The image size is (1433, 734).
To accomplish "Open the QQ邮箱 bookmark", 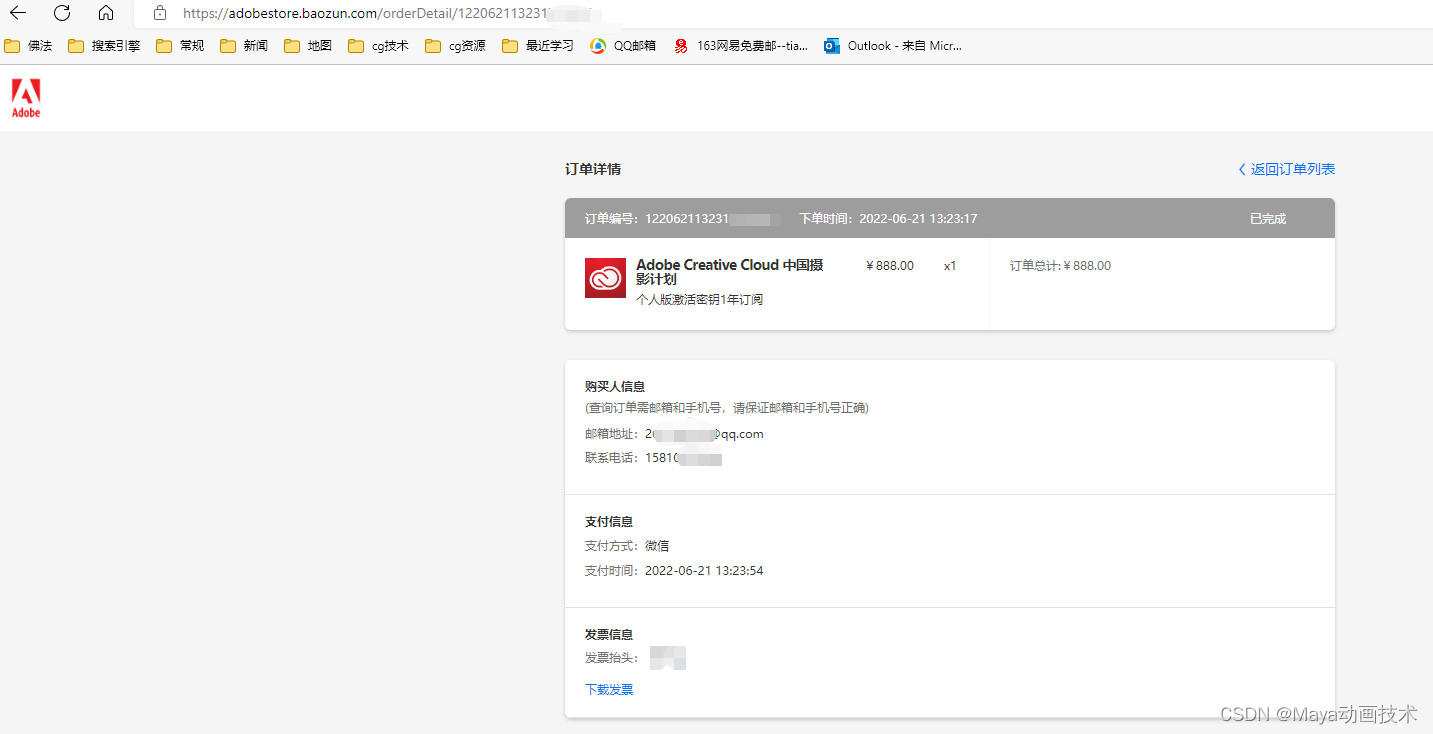I will [x=623, y=46].
